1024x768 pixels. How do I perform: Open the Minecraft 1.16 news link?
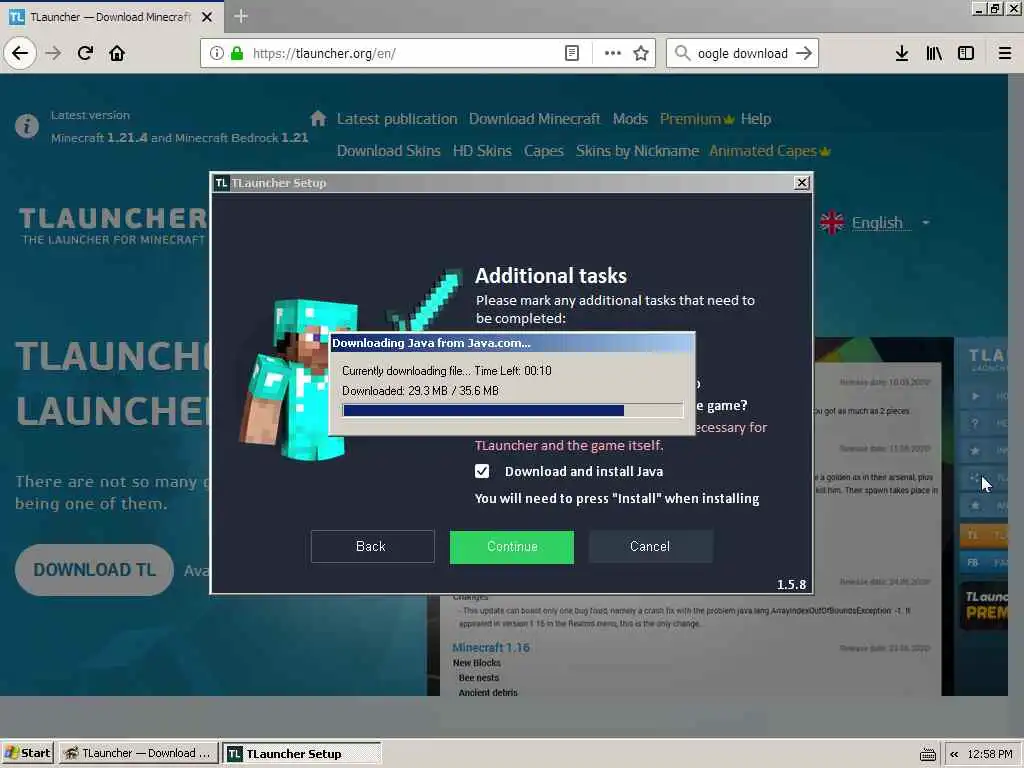pos(491,647)
